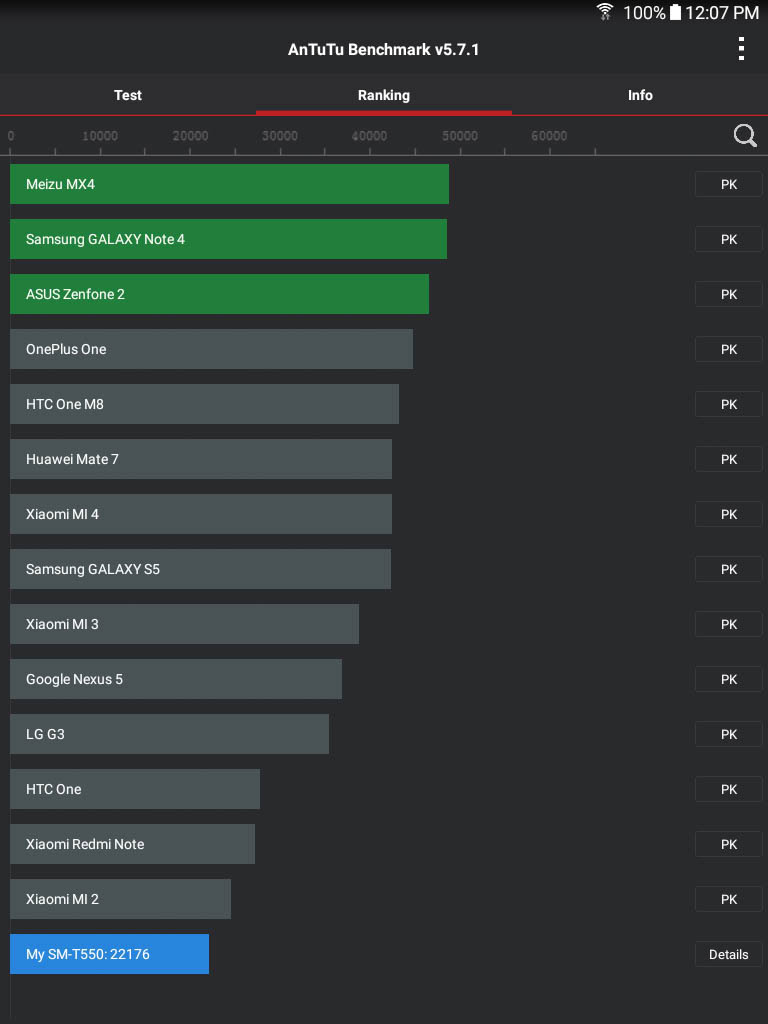Tap the Xiaomi MI 2 ranking bar
768x1024 pixels.
[x=120, y=899]
